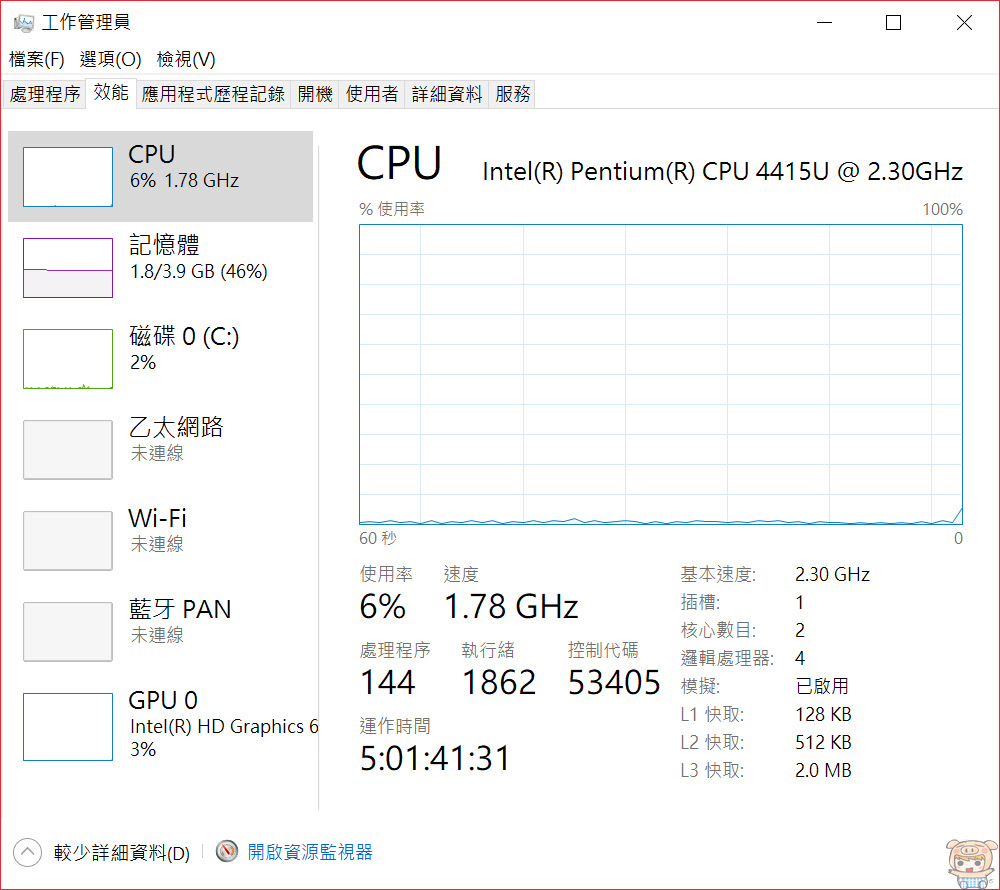Open the 開啟資源監視器 link
This screenshot has width=1000, height=890.
(x=310, y=852)
